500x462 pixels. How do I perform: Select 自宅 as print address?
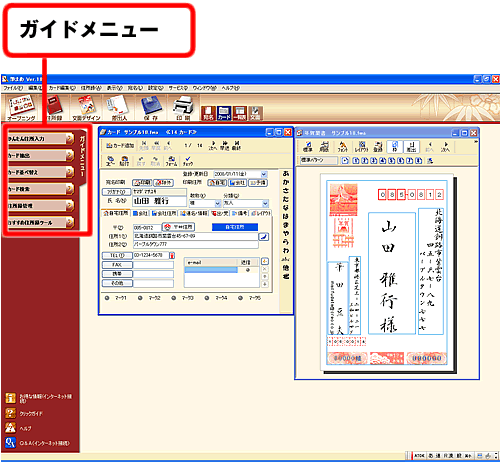click(x=217, y=183)
